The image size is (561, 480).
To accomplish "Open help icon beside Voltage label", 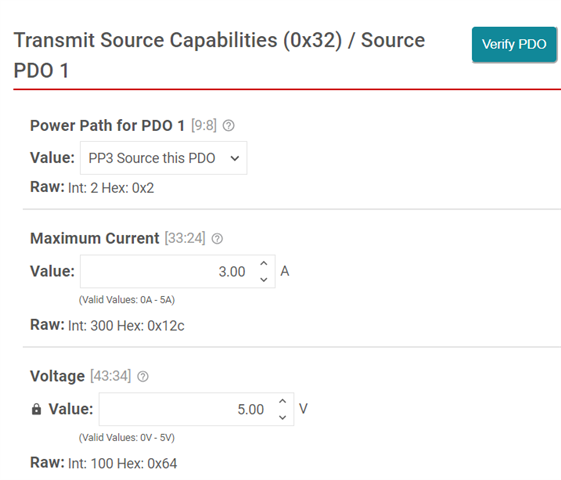I will coord(143,376).
